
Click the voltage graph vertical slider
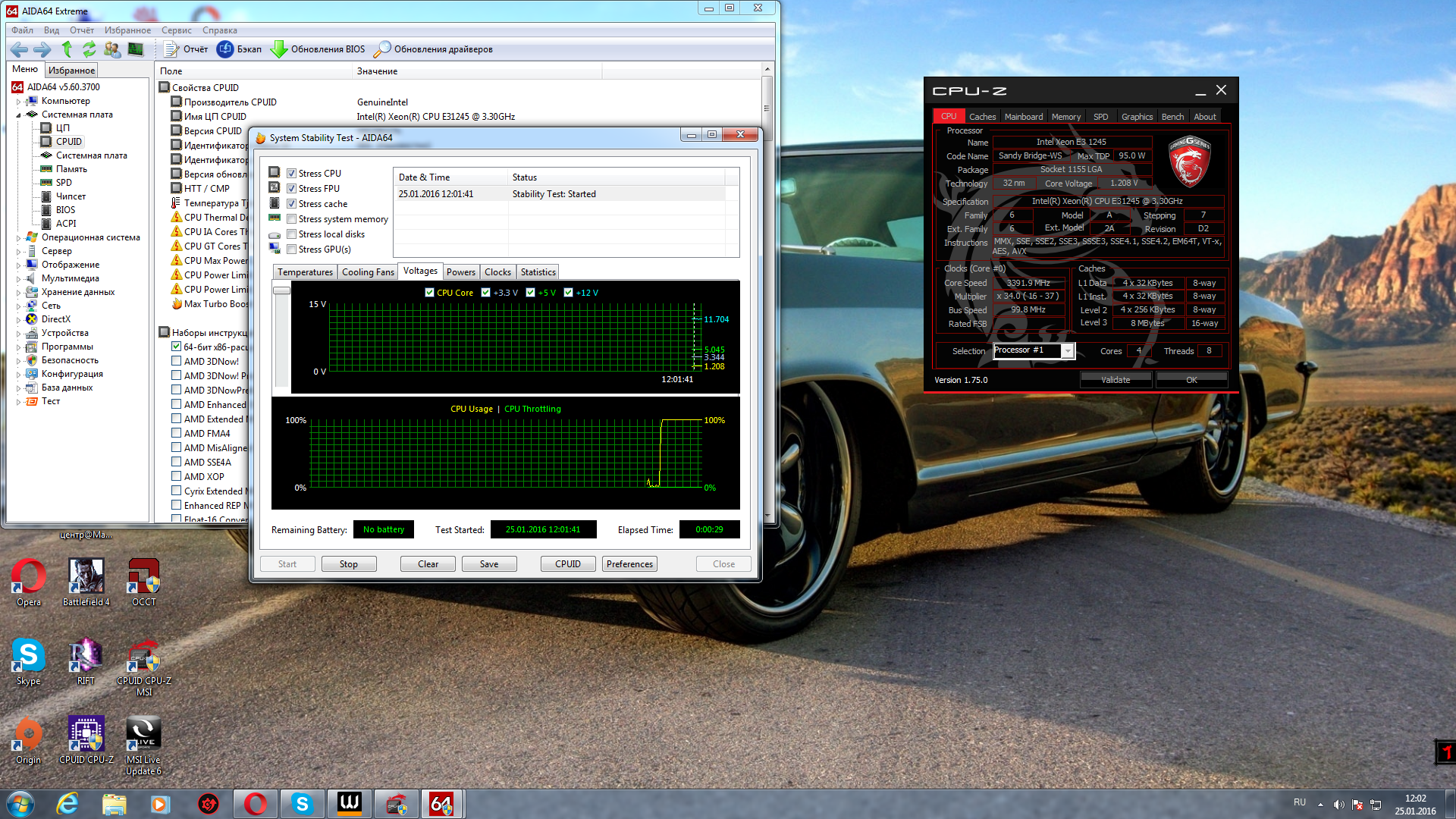pos(281,290)
